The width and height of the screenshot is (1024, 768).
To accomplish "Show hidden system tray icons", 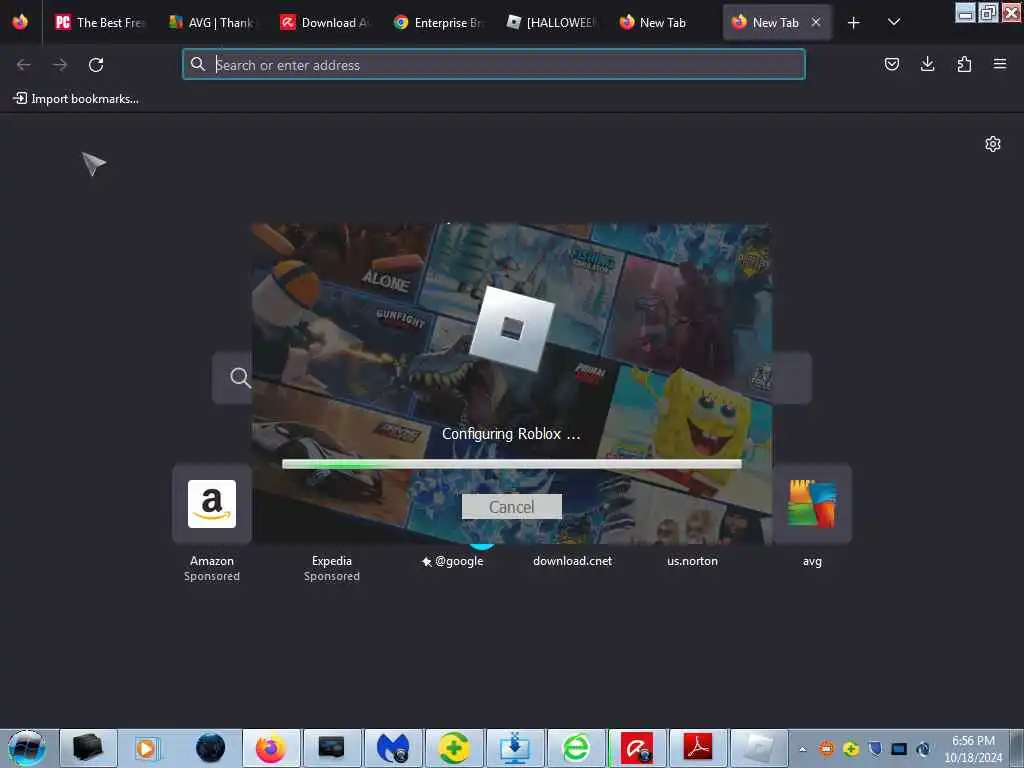I will click(803, 749).
